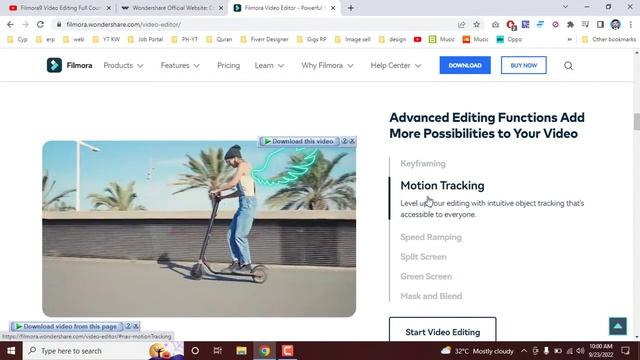Reload the page with refresh icon
640x360 pixels.
40,24
